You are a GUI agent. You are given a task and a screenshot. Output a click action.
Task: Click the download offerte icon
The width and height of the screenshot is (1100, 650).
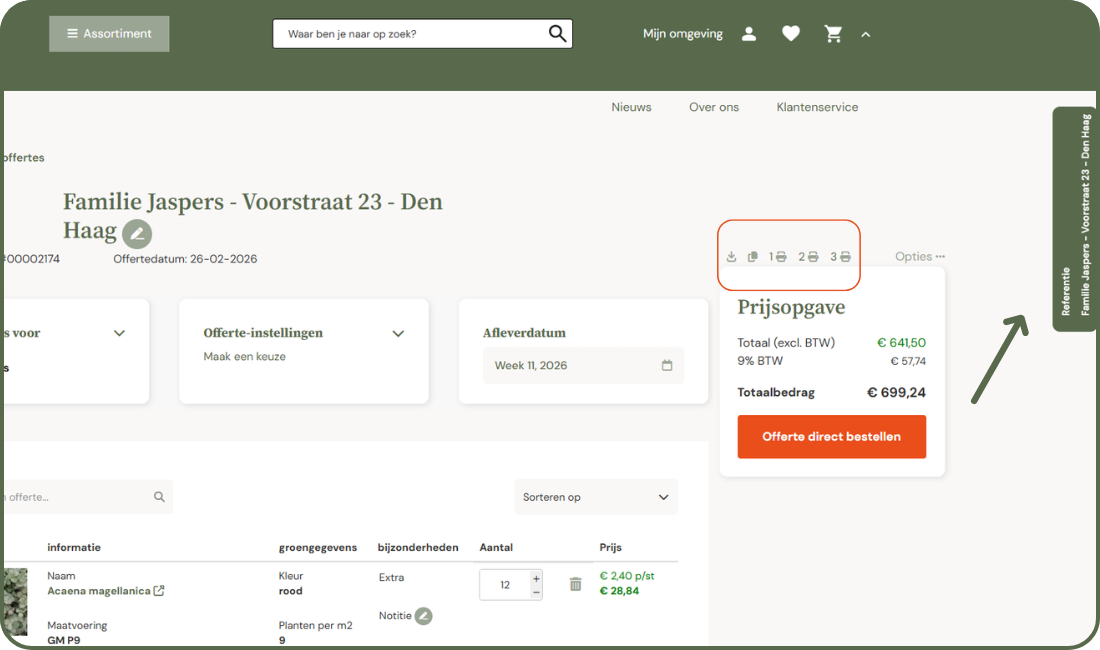click(x=731, y=256)
